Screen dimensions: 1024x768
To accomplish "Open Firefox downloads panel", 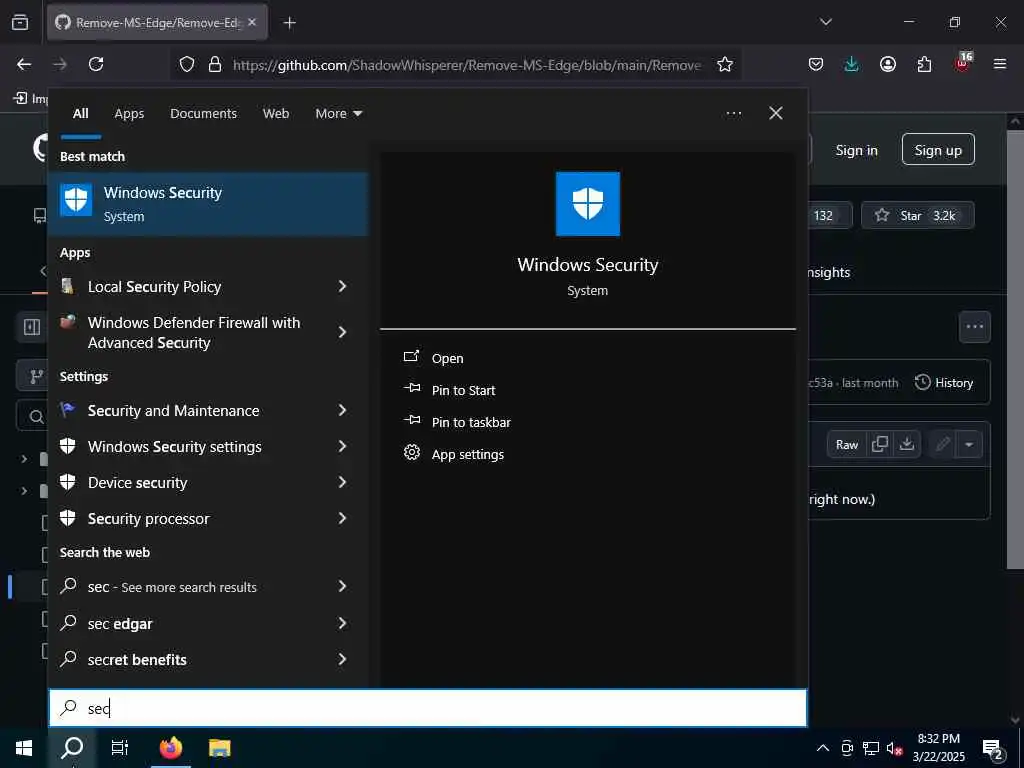I will click(851, 64).
